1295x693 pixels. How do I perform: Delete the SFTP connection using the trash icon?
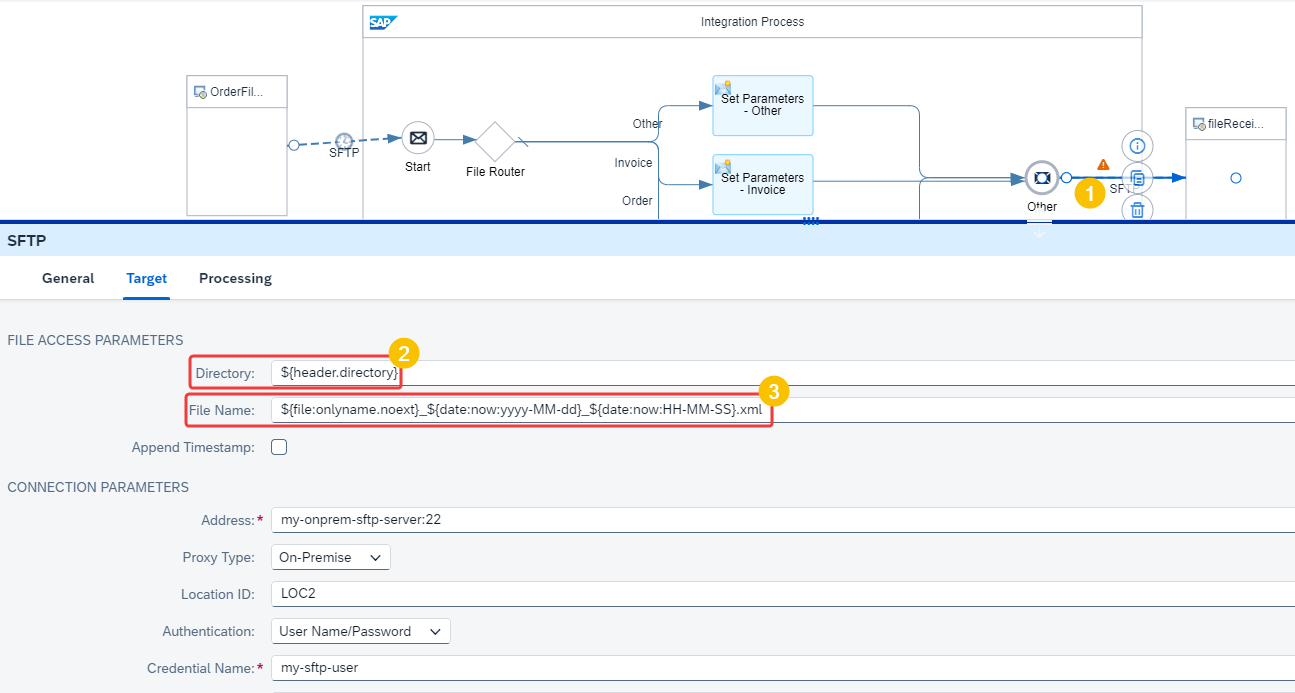(x=1137, y=209)
